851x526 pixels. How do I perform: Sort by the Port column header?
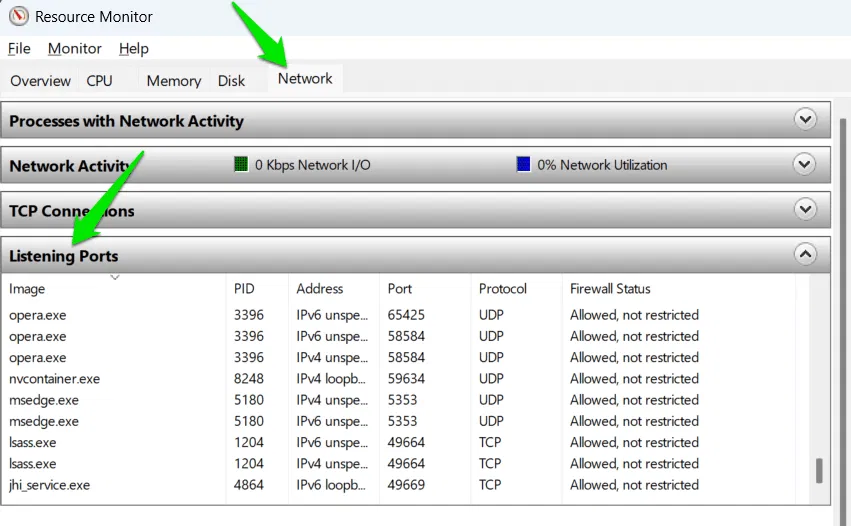pyautogui.click(x=399, y=289)
